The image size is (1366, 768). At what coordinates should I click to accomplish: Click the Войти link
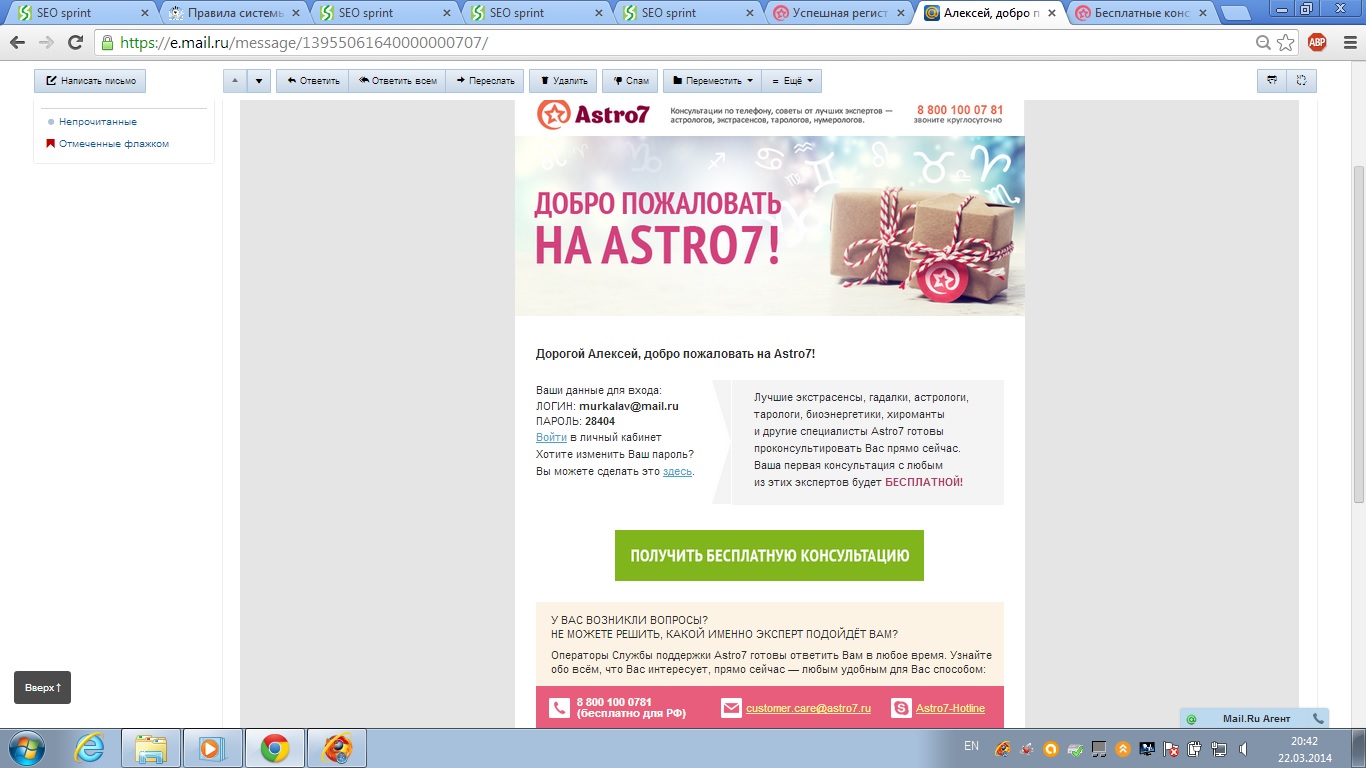click(551, 437)
